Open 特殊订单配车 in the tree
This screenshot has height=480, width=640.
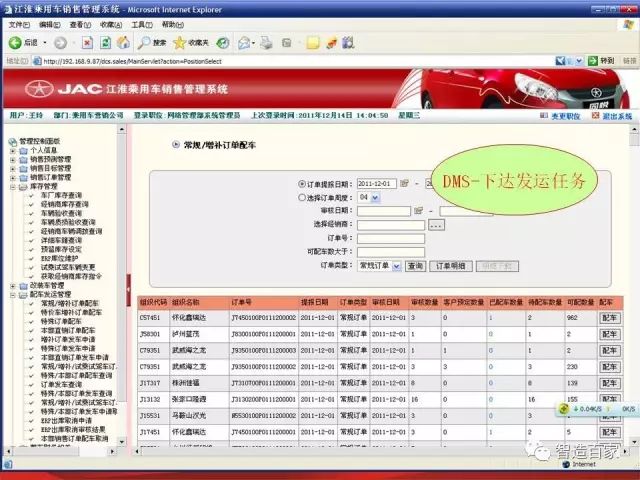(x=61, y=322)
